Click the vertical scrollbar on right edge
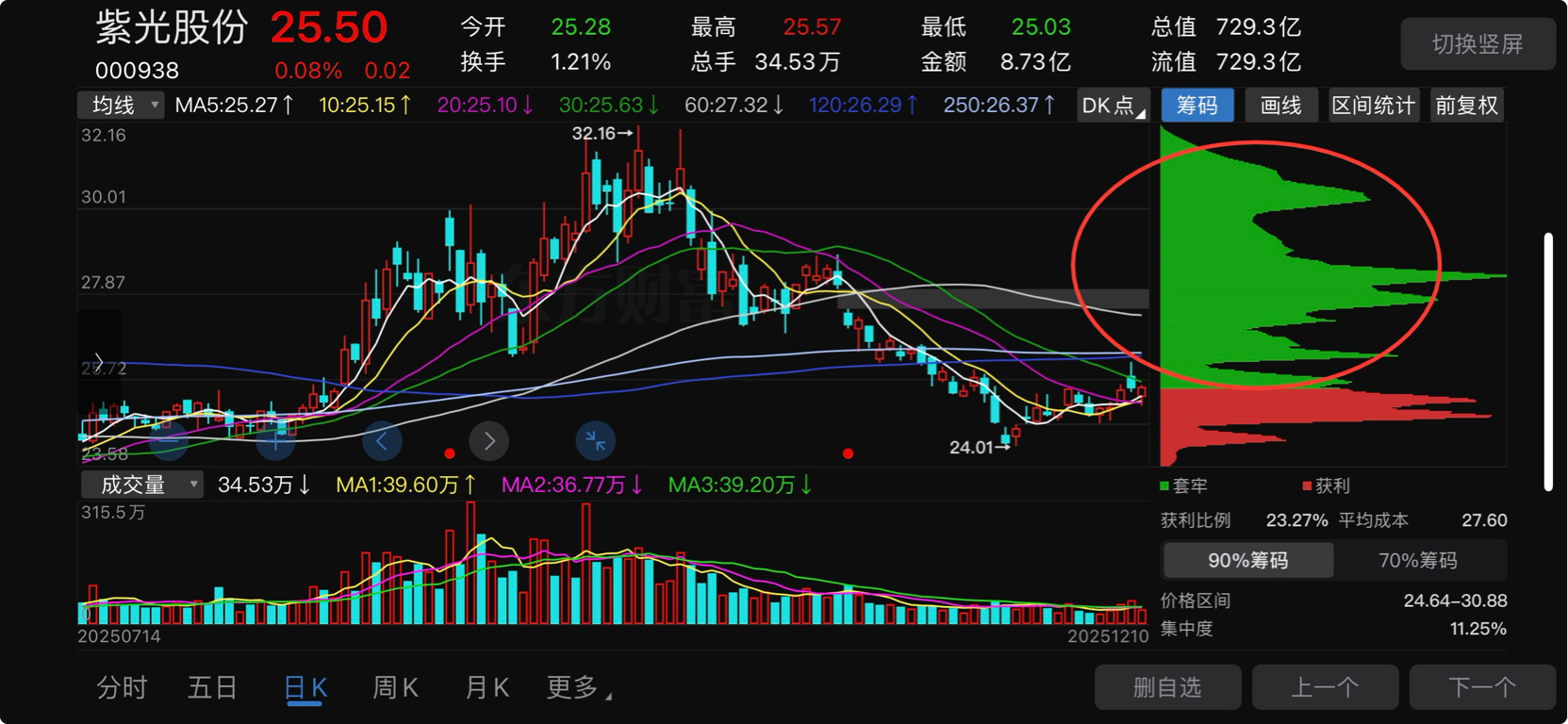The image size is (1568, 724). point(1548,361)
